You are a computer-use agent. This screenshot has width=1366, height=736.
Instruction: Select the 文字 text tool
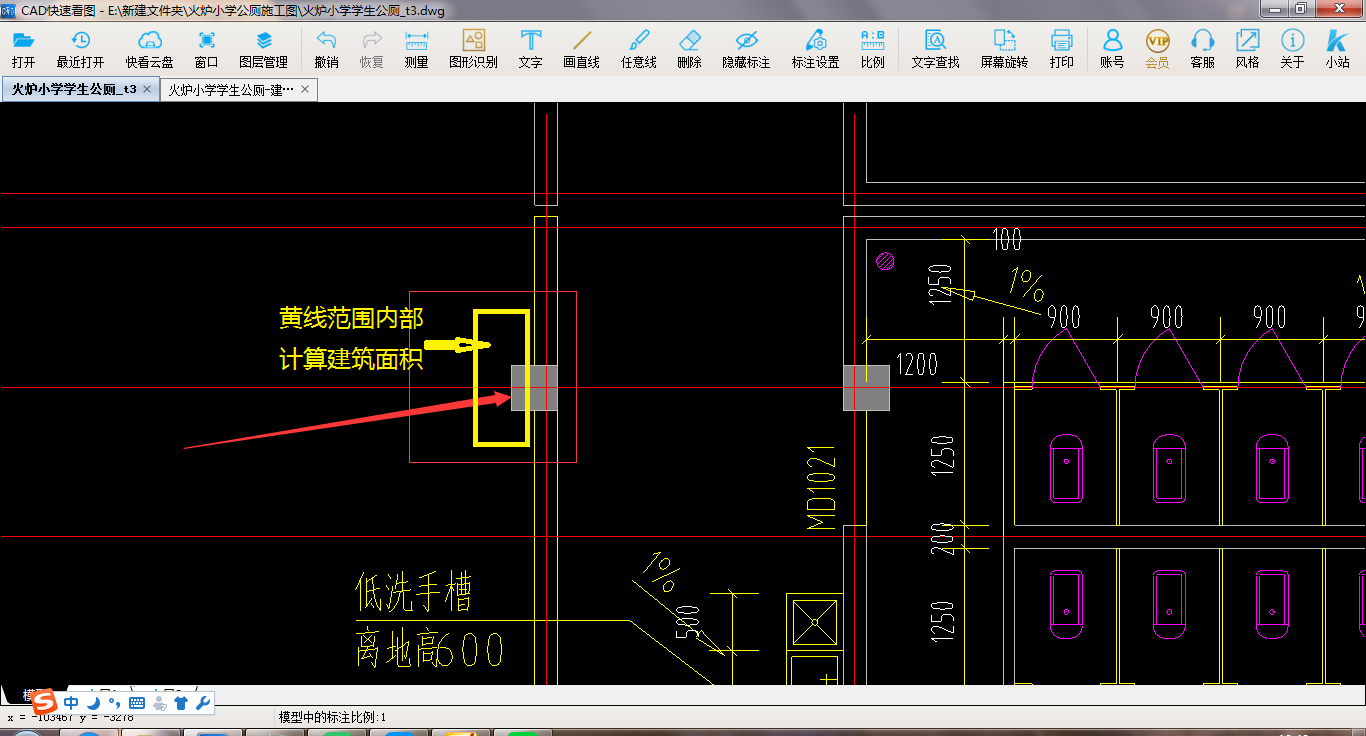point(530,49)
